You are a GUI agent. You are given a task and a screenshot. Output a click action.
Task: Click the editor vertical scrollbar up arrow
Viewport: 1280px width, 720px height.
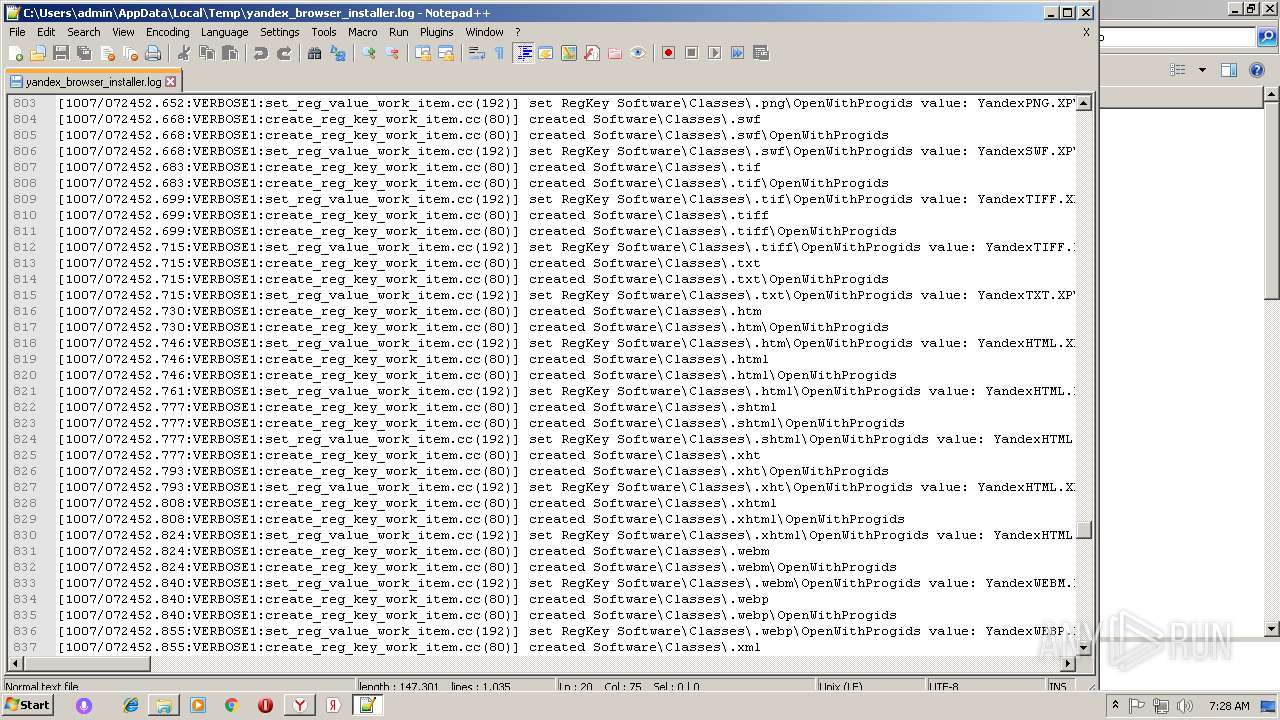pyautogui.click(x=1083, y=103)
